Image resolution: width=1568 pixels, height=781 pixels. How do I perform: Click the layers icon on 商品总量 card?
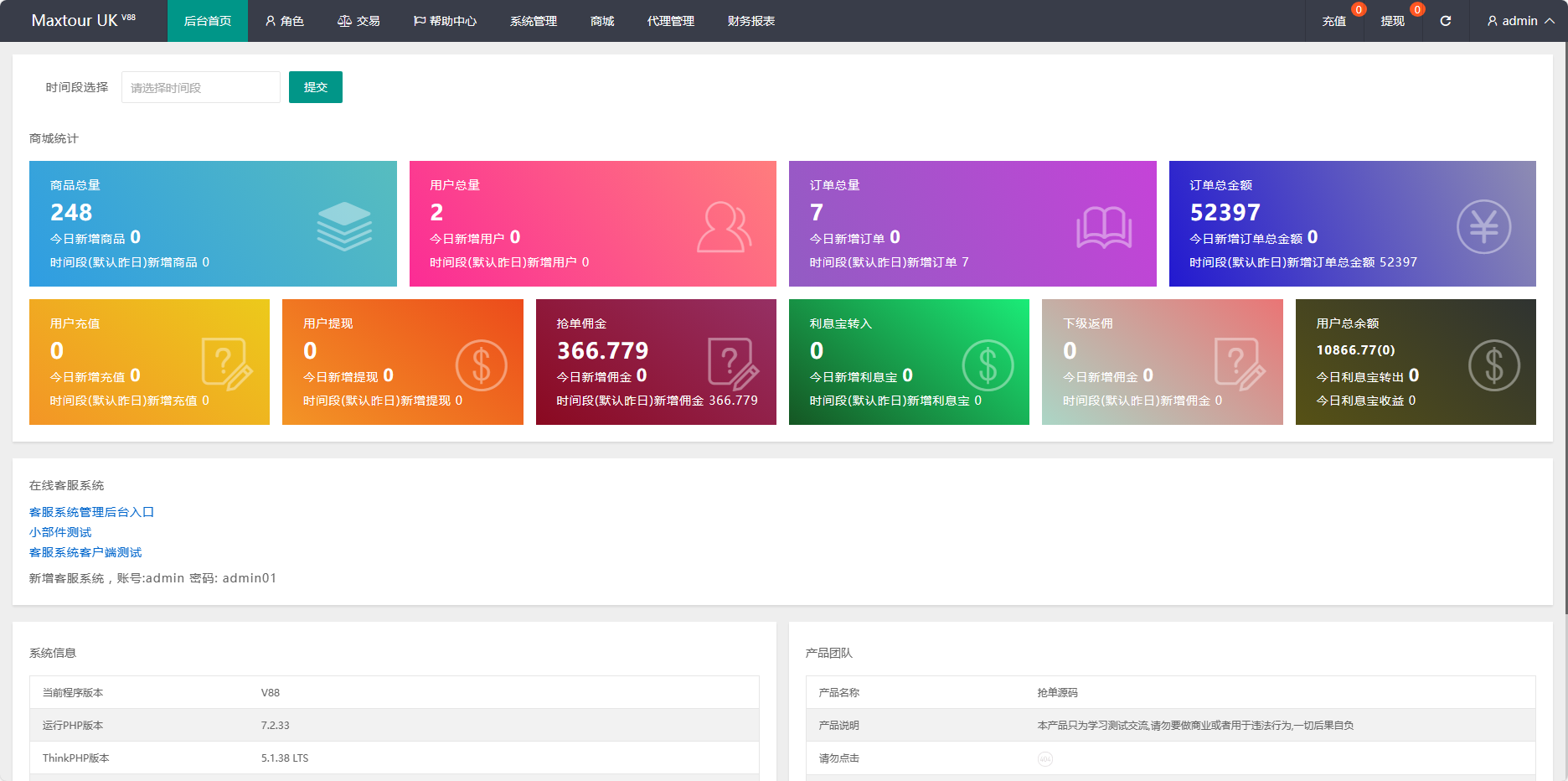(344, 226)
